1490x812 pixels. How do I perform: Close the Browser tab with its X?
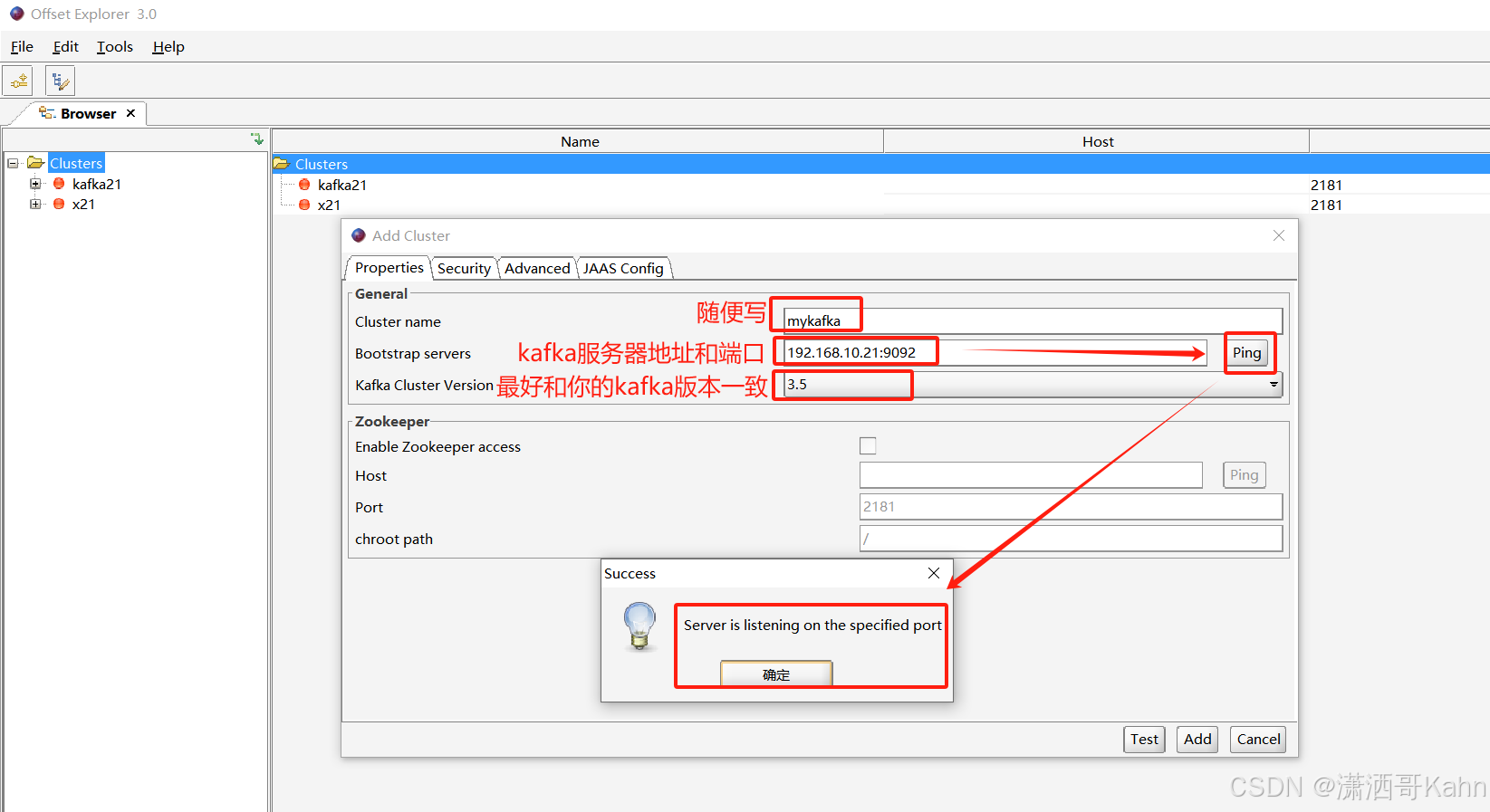pos(130,113)
